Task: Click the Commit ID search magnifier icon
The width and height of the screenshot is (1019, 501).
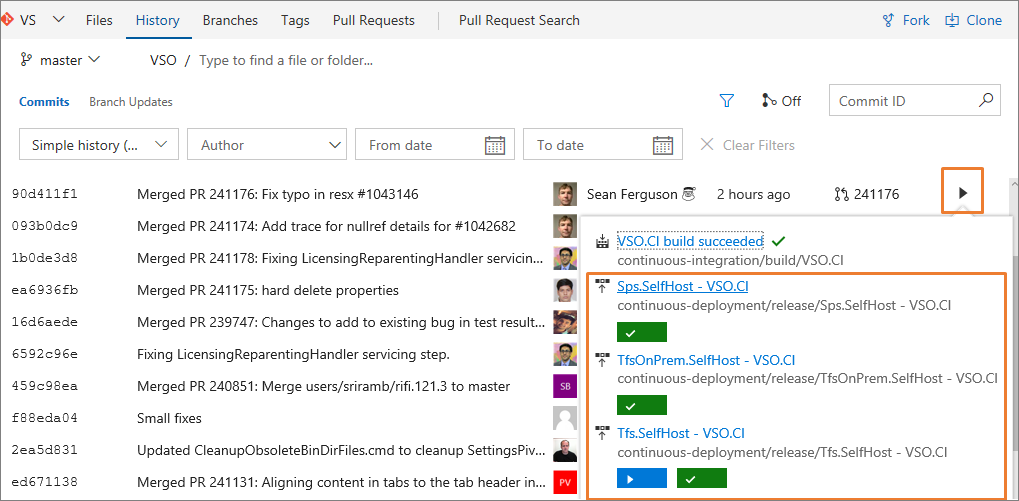Action: point(986,100)
